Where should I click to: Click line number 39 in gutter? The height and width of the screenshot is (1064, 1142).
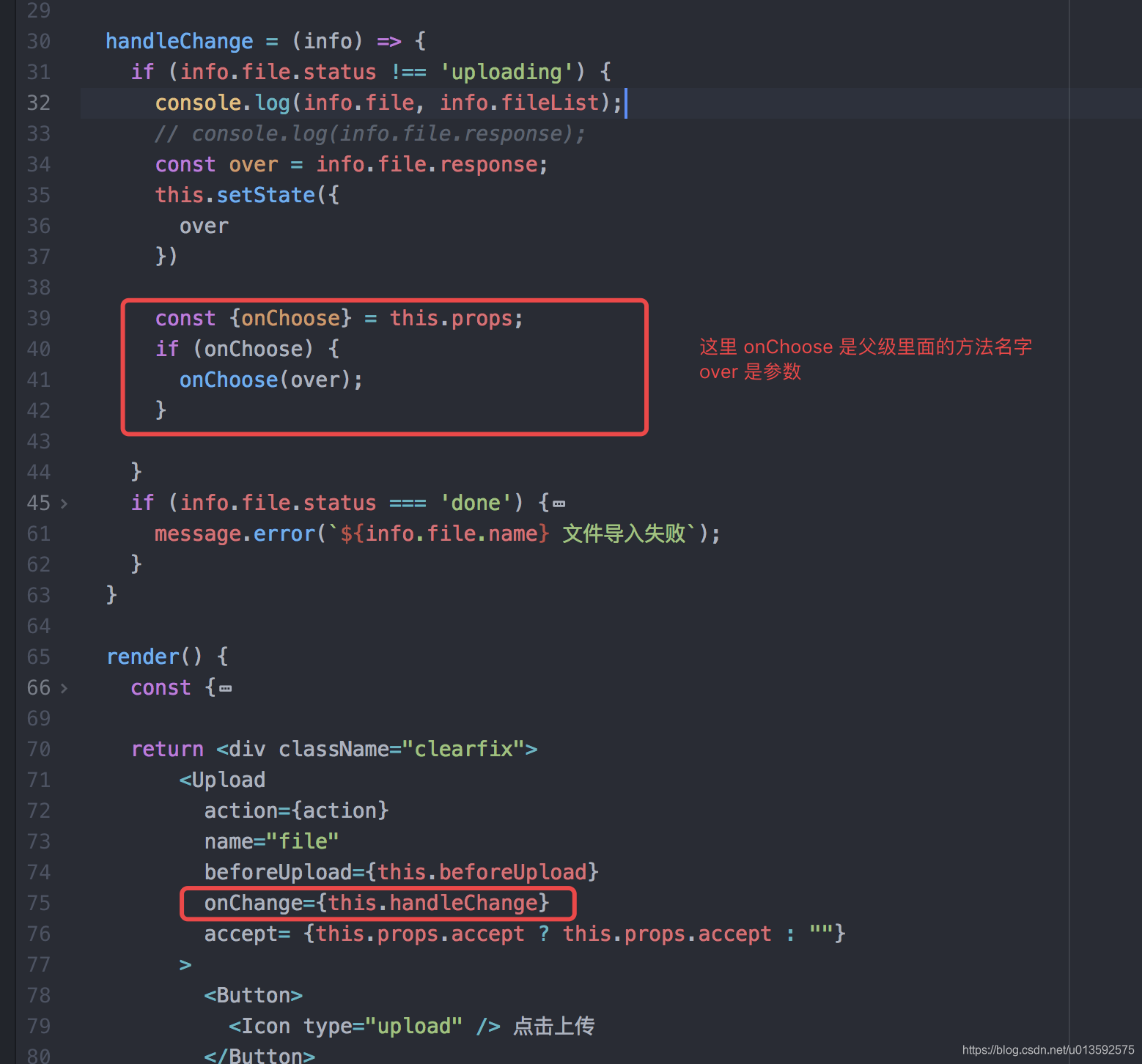pyautogui.click(x=39, y=318)
